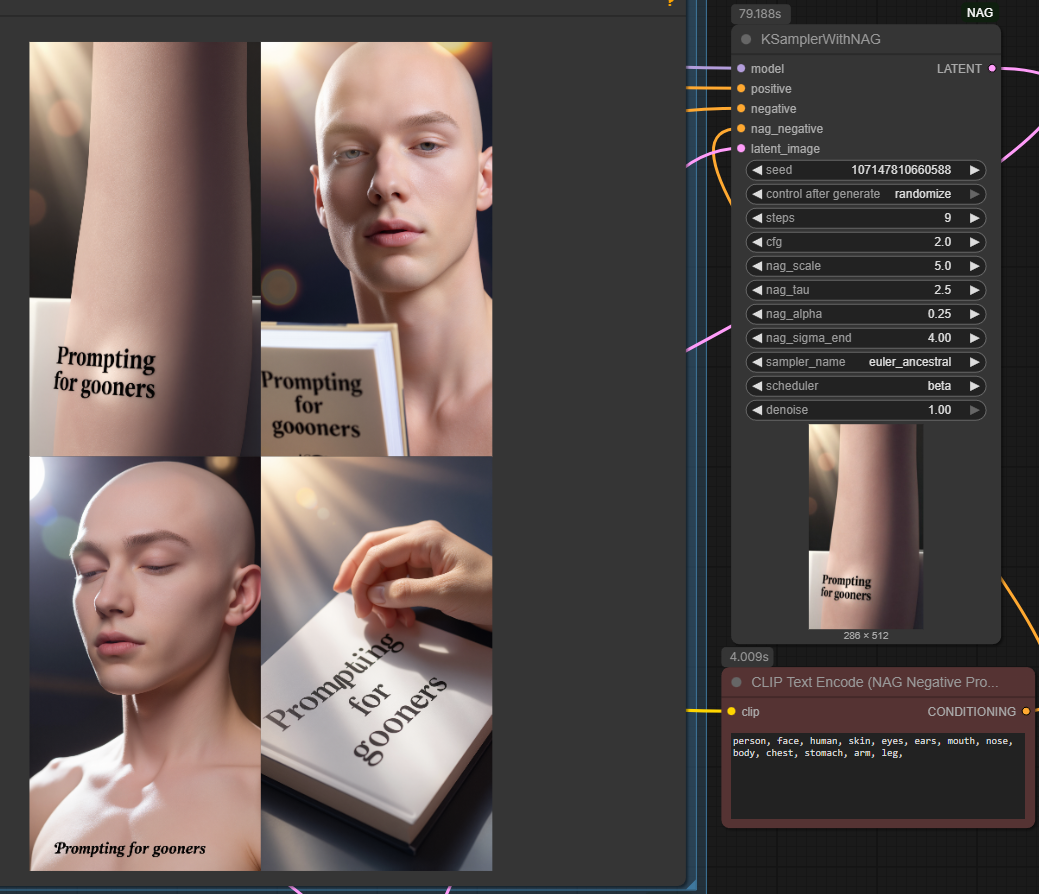Open the top-right bald face image

click(376, 249)
